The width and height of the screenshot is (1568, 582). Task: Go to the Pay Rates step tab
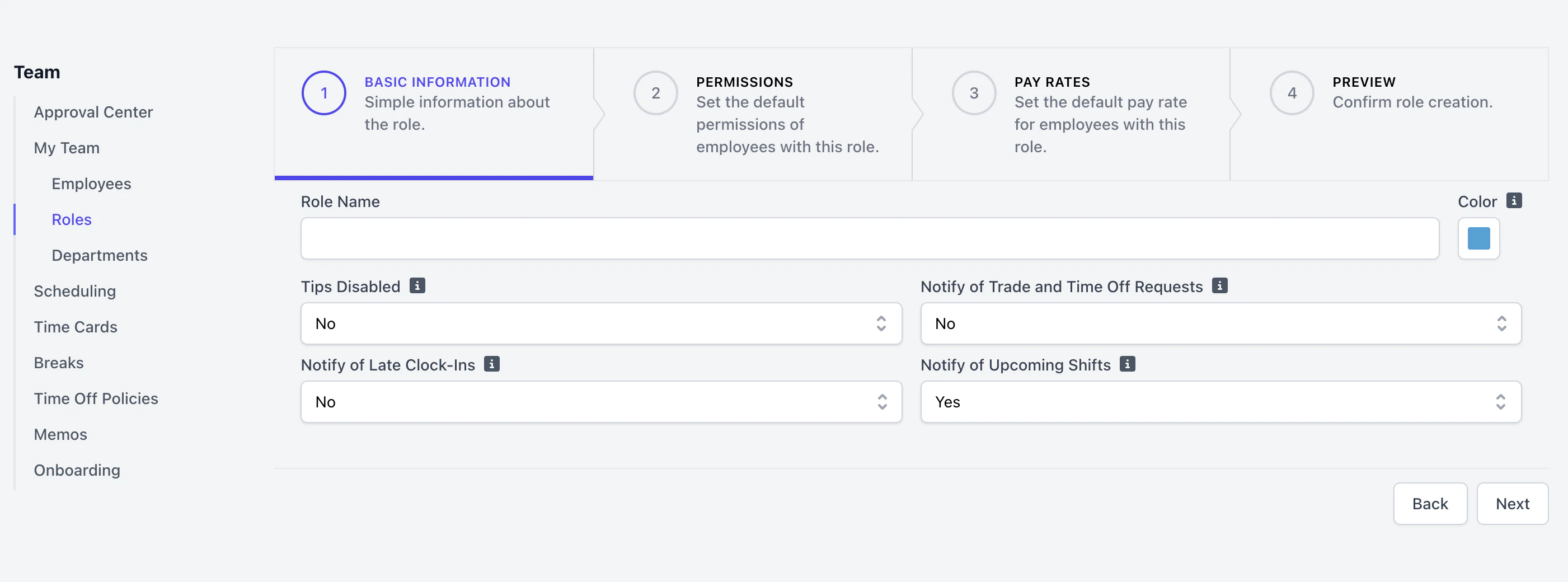point(1070,114)
